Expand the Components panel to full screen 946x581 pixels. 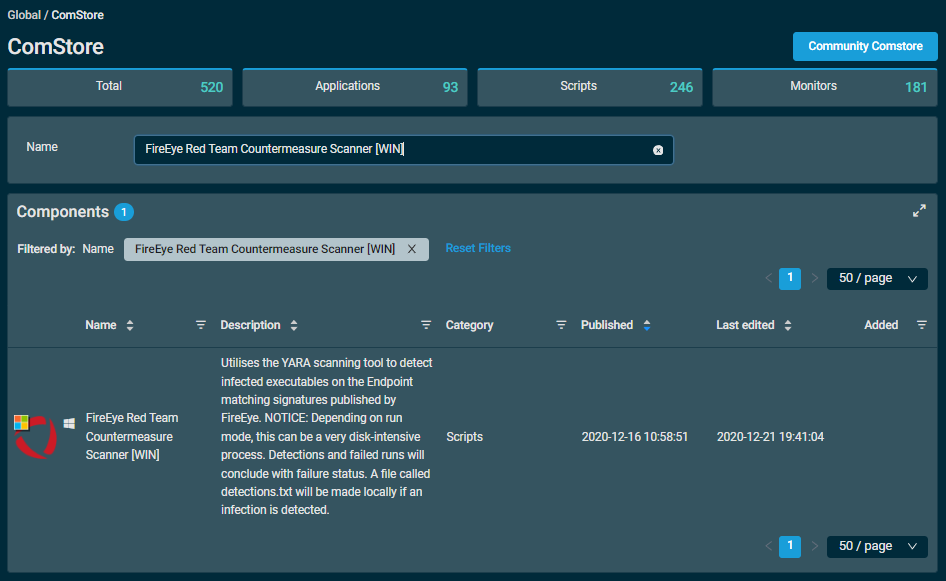919,211
